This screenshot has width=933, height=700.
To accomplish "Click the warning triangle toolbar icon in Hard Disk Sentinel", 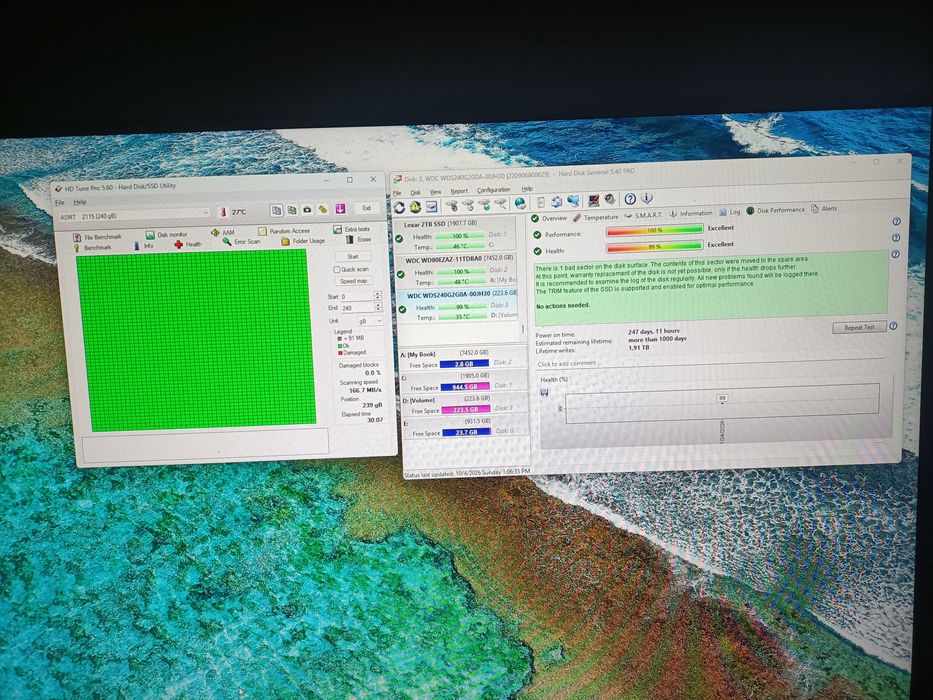I will click(x=415, y=207).
